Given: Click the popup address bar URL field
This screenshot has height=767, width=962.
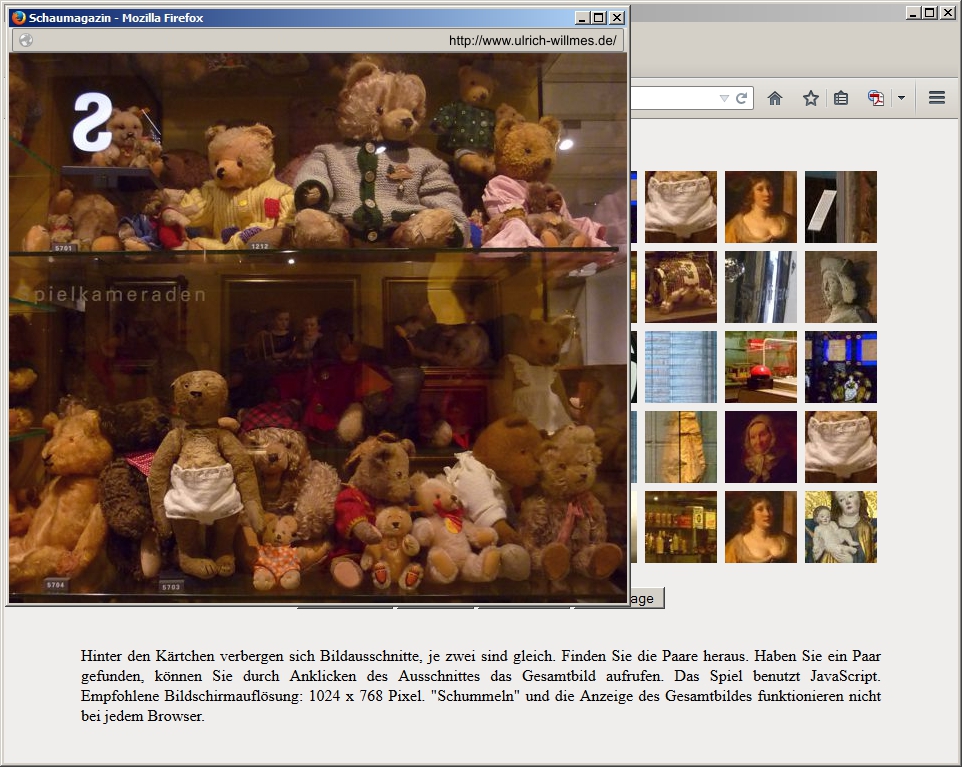Looking at the screenshot, I should pos(320,40).
